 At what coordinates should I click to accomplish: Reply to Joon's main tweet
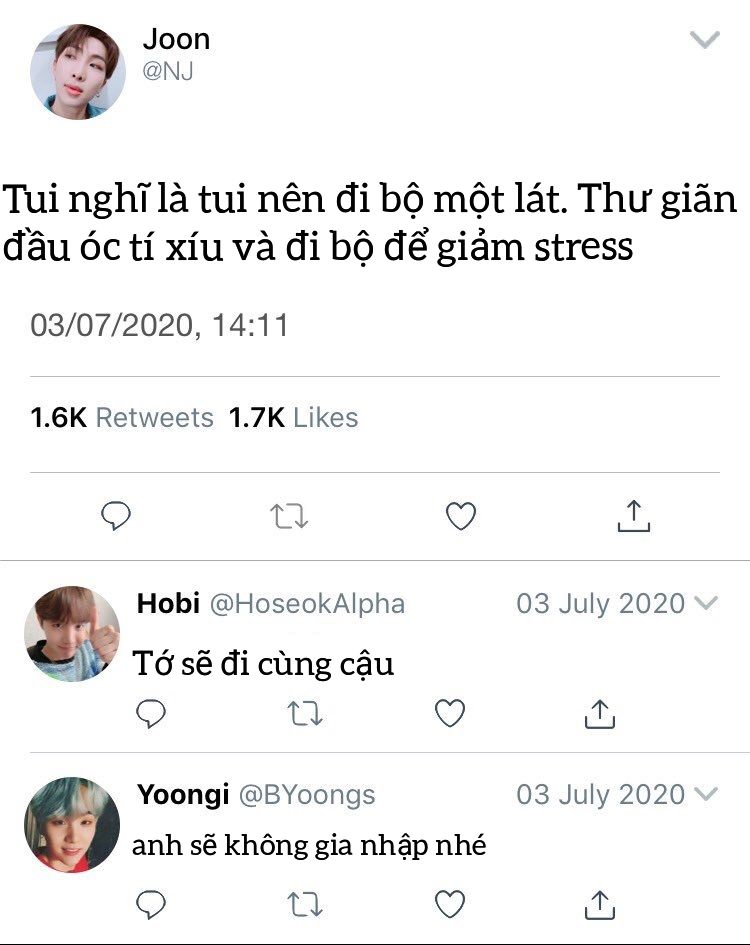click(116, 516)
